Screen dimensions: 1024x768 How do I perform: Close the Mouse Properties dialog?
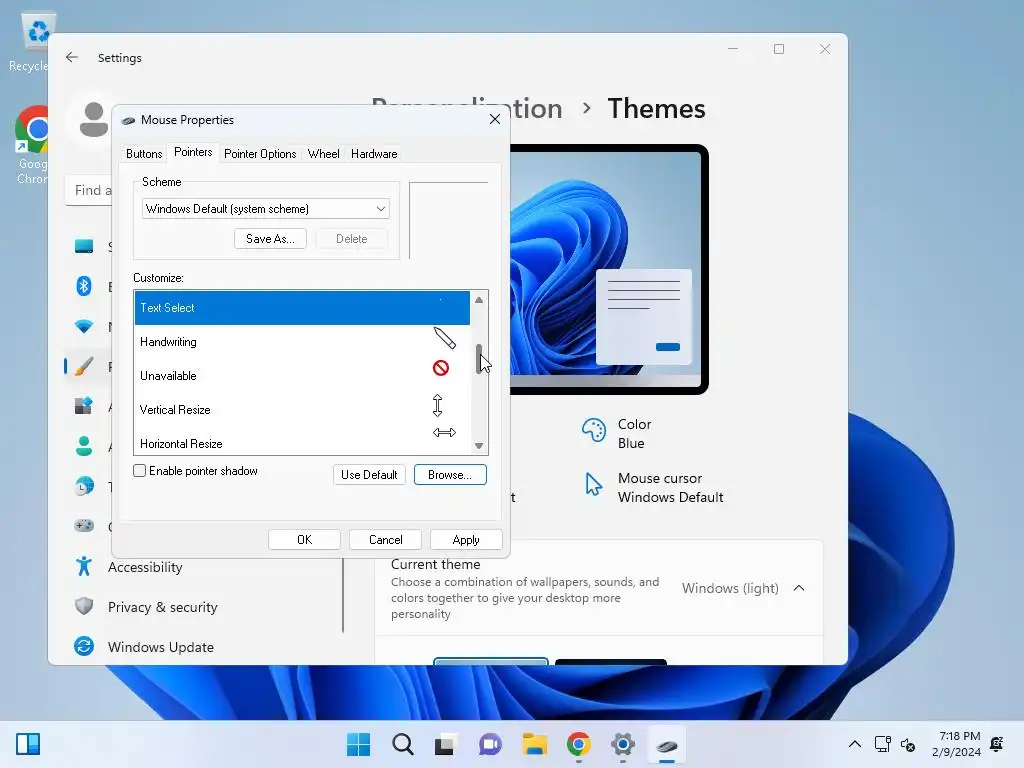pos(495,119)
